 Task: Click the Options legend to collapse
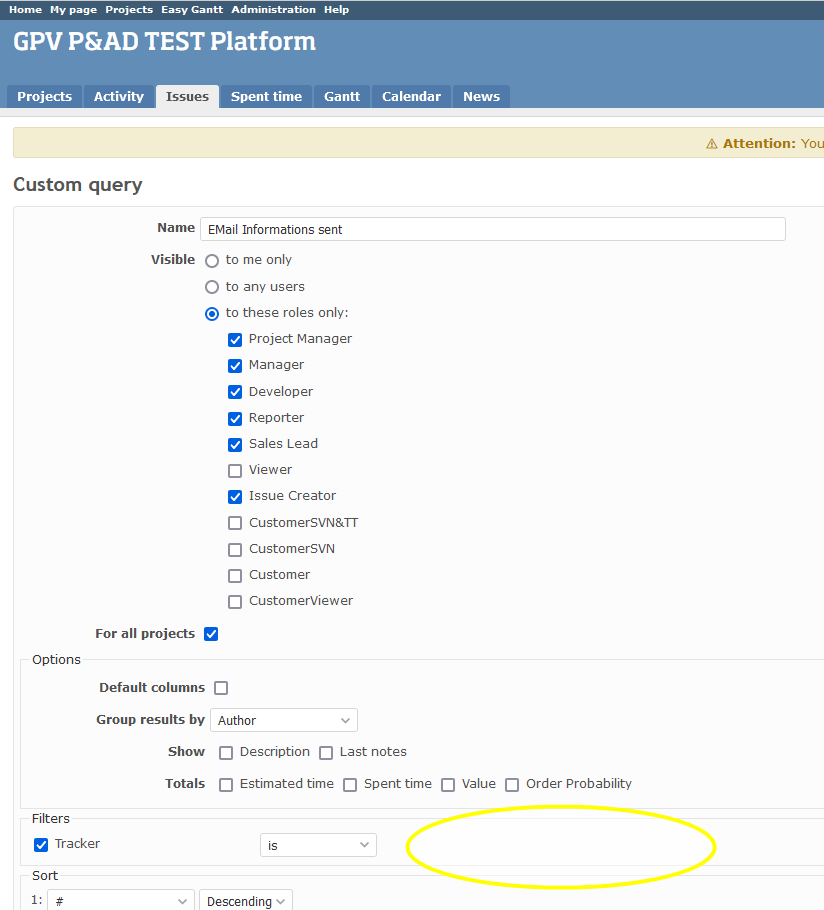[56, 659]
